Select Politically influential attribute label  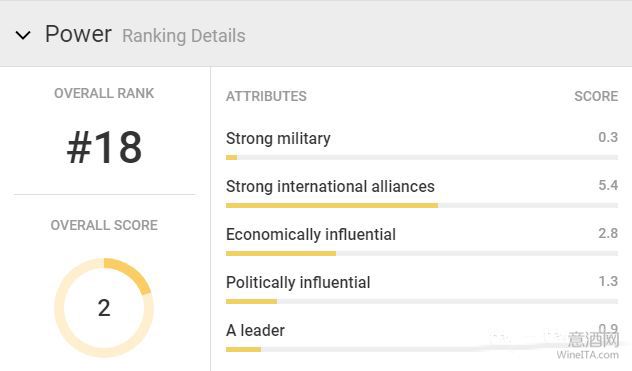(x=298, y=283)
